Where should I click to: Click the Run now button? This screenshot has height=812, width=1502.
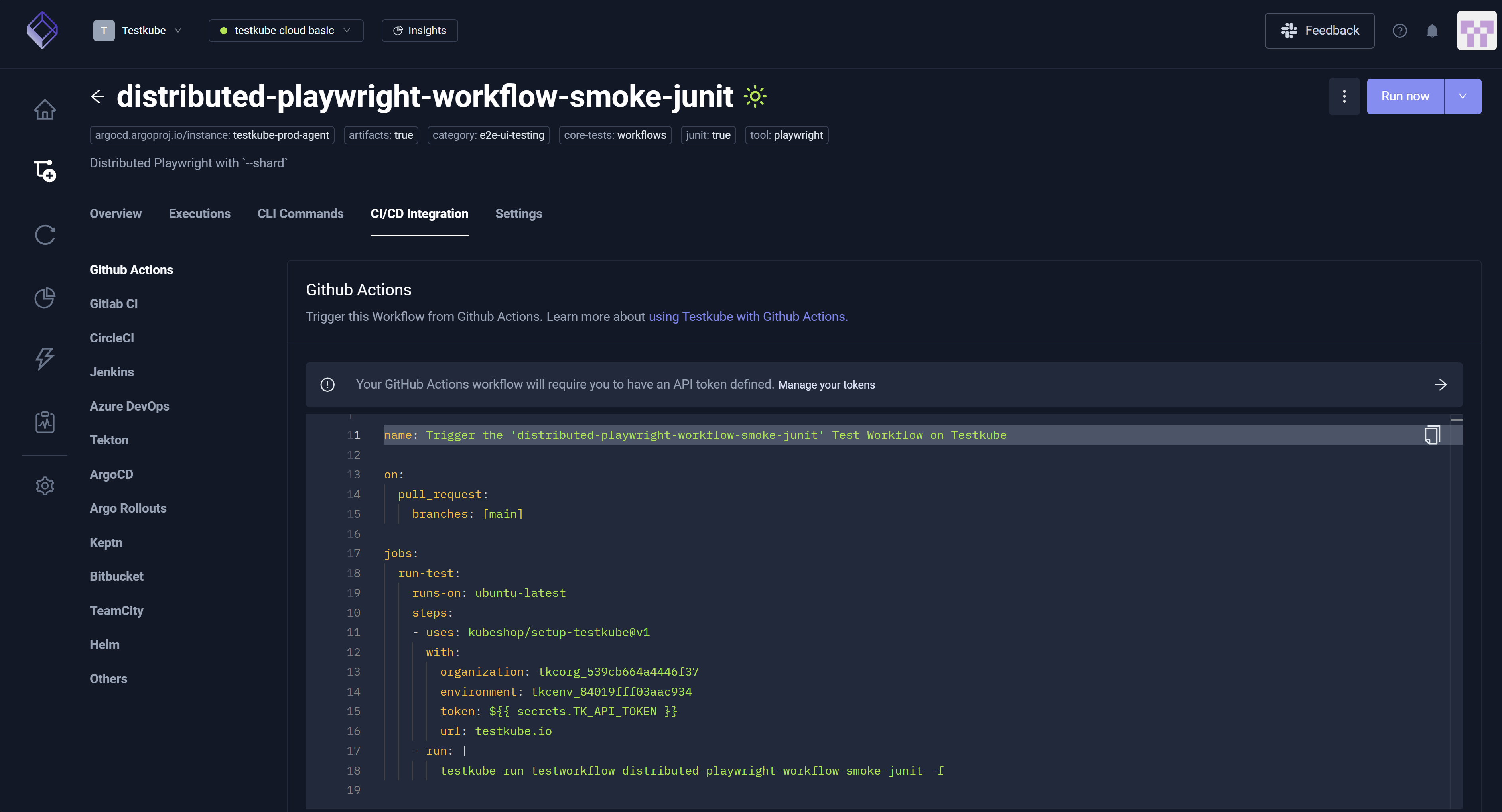point(1405,97)
